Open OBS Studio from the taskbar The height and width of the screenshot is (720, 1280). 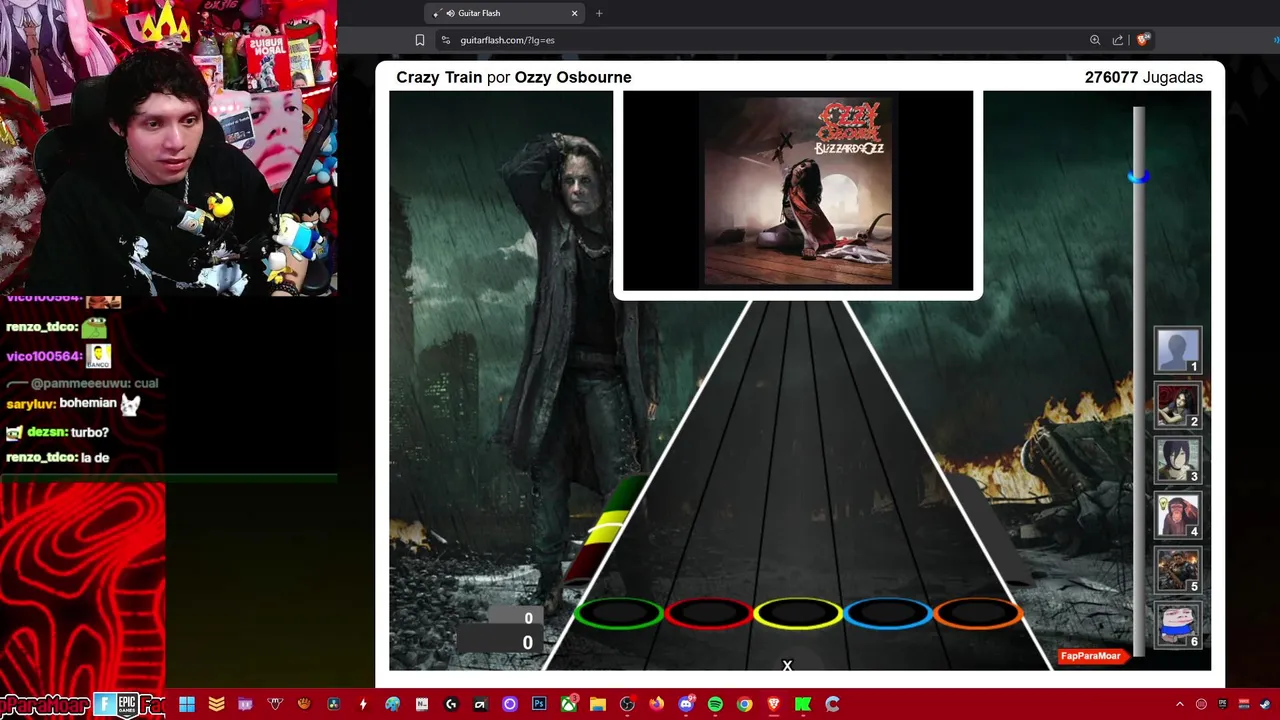[627, 704]
